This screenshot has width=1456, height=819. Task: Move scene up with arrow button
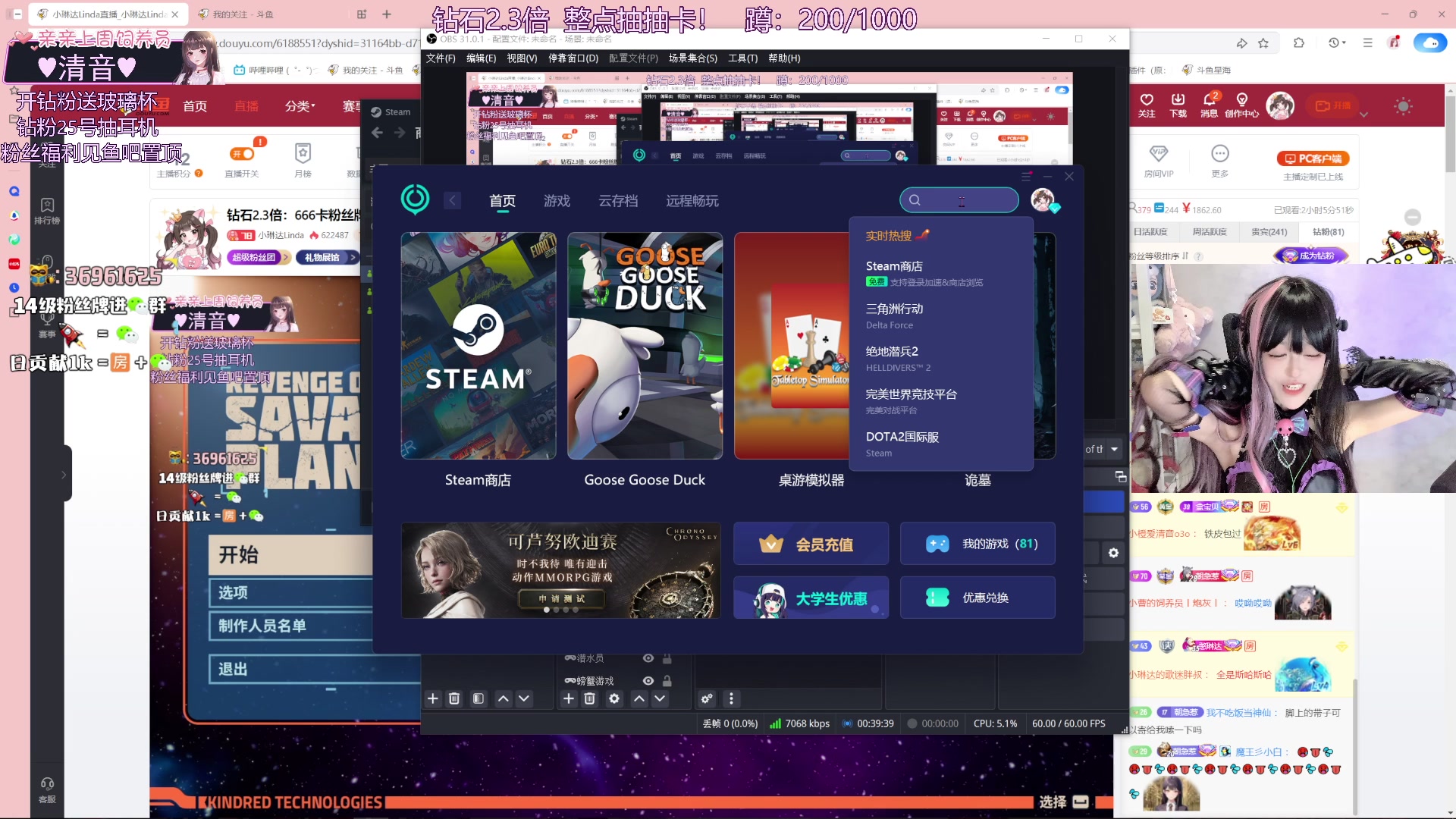pyautogui.click(x=503, y=698)
